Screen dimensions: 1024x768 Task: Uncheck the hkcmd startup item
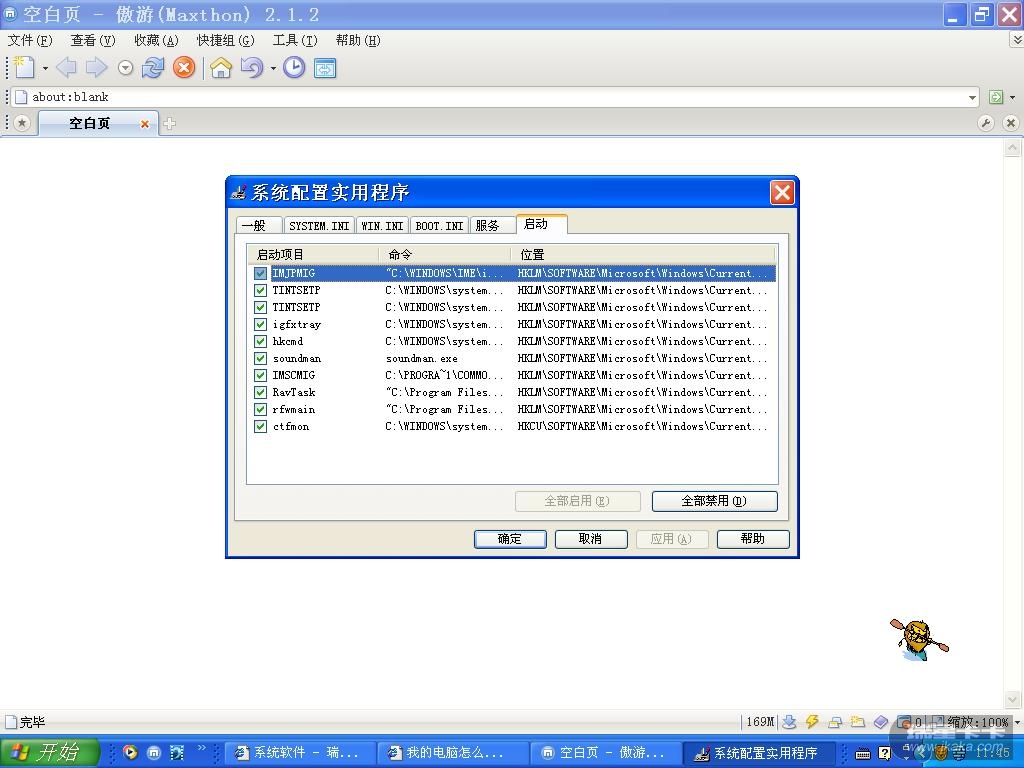pos(261,341)
